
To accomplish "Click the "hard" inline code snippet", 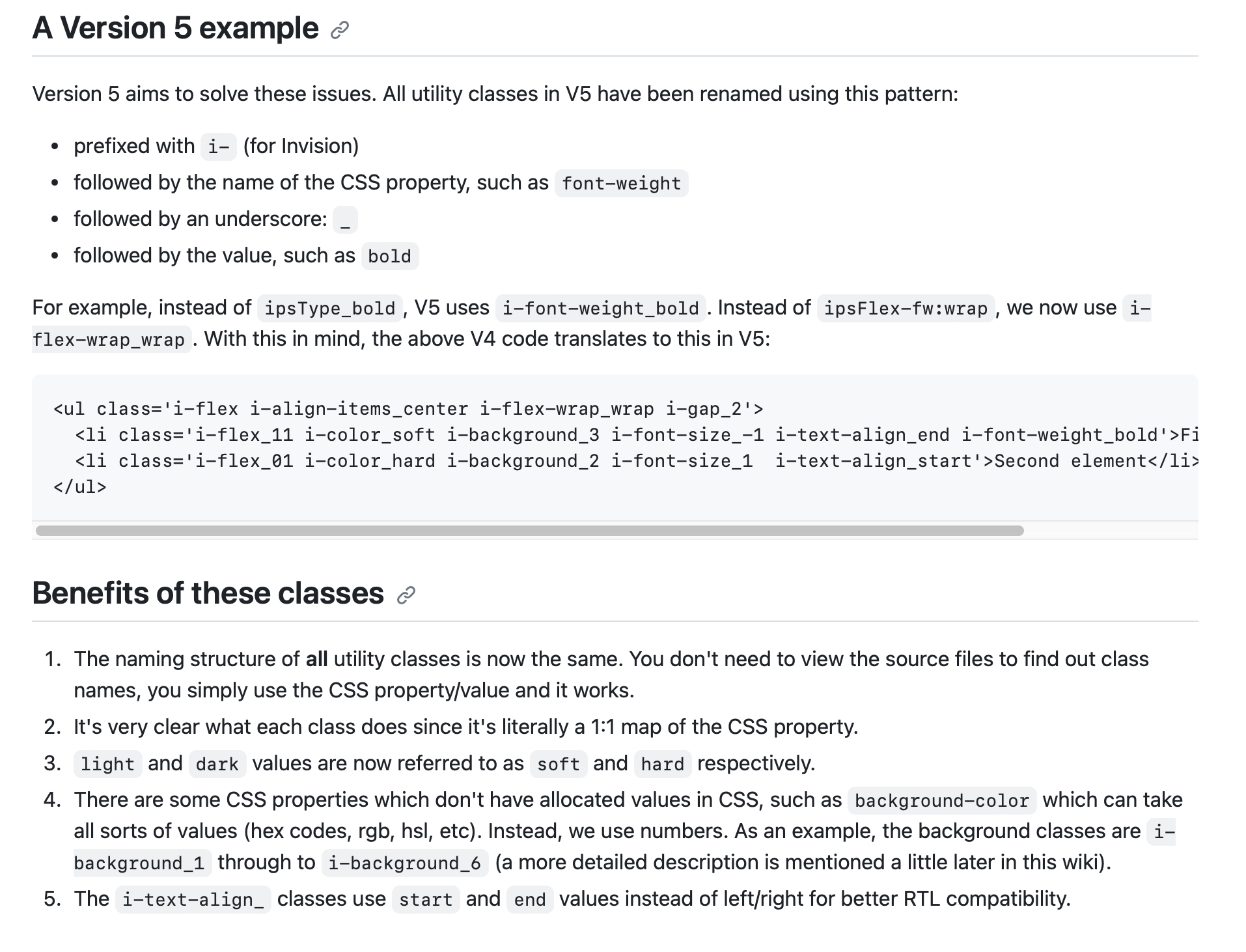I will (x=662, y=764).
